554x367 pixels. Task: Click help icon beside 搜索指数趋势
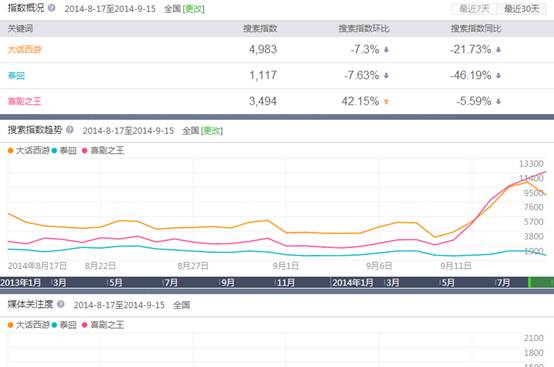tap(70, 130)
